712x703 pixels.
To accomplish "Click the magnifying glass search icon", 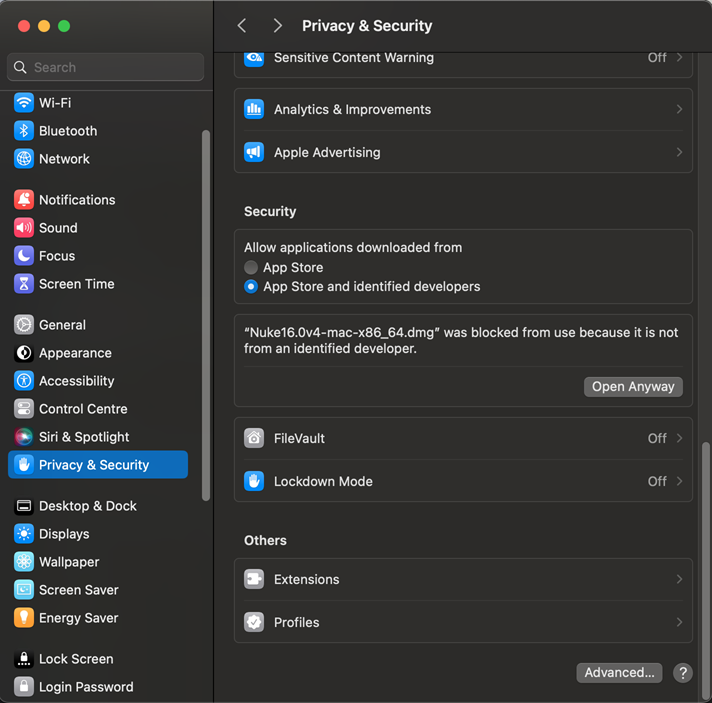I will (x=20, y=67).
